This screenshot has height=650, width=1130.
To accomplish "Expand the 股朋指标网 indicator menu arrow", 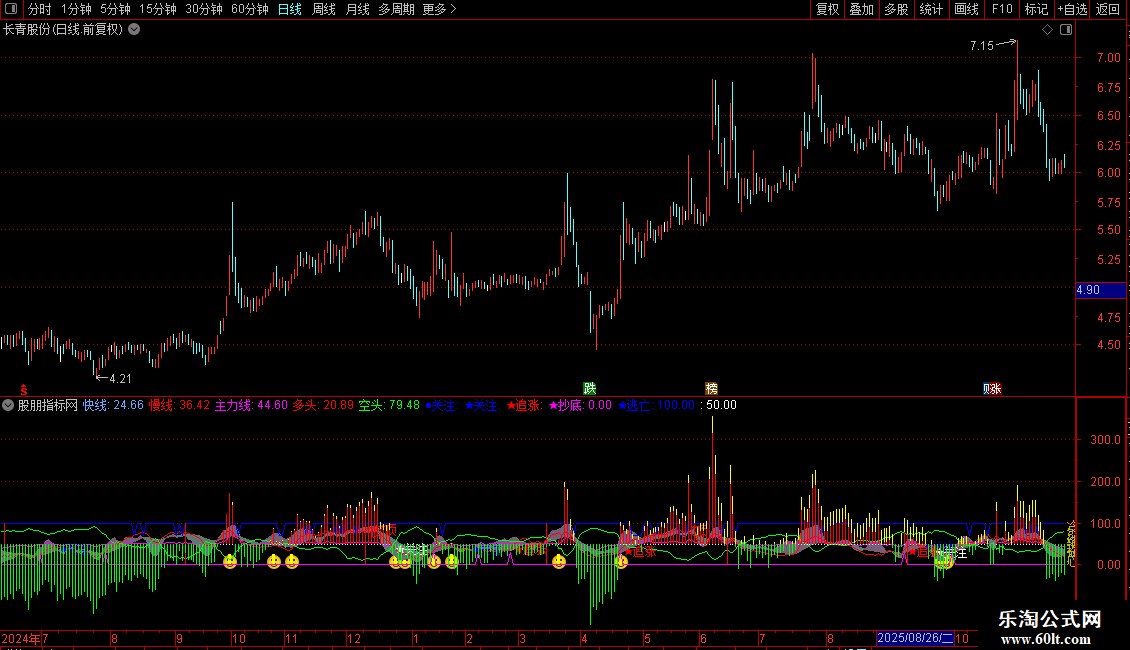I will point(8,405).
